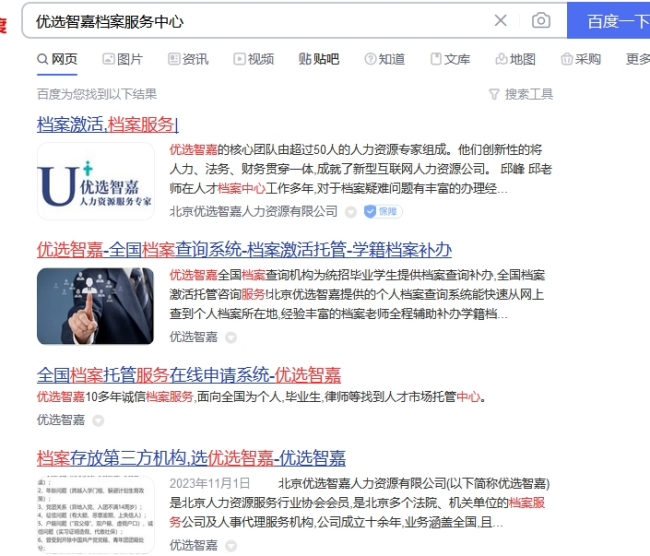This screenshot has height=556, width=650.
Task: Open image search via camera icon
Action: pos(541,20)
